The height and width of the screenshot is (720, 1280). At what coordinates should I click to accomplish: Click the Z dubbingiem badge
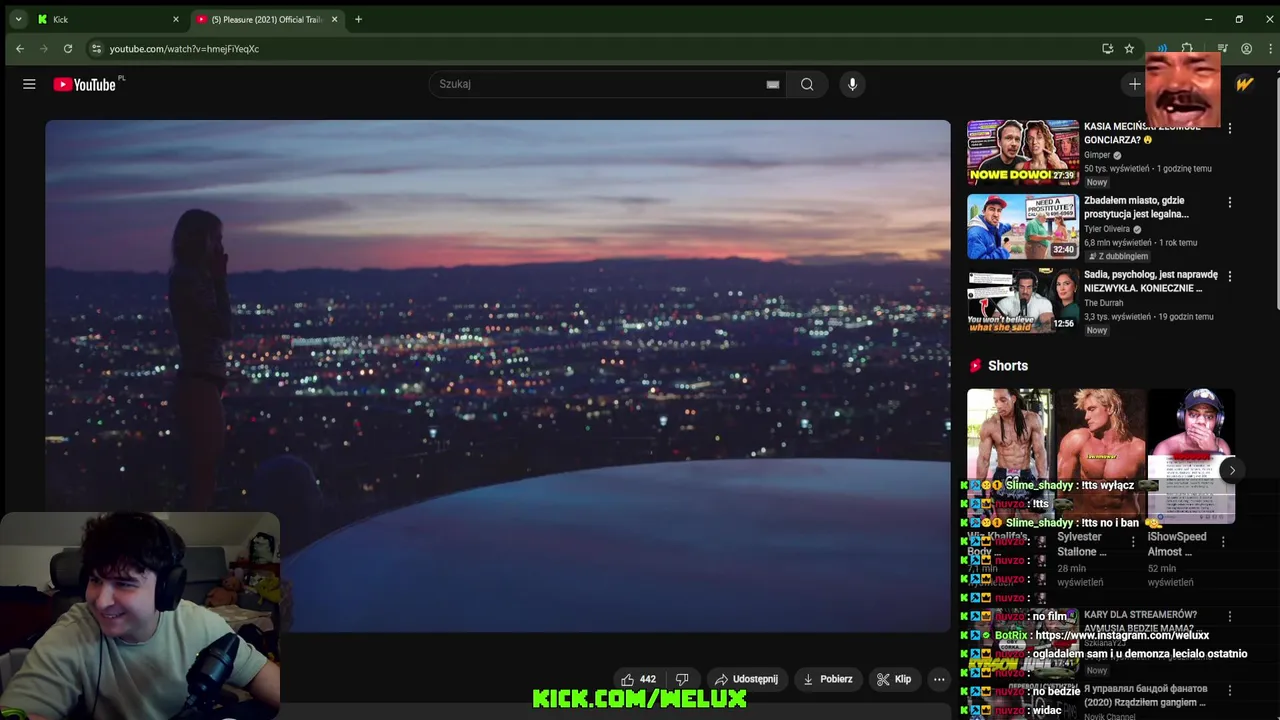tap(1118, 256)
